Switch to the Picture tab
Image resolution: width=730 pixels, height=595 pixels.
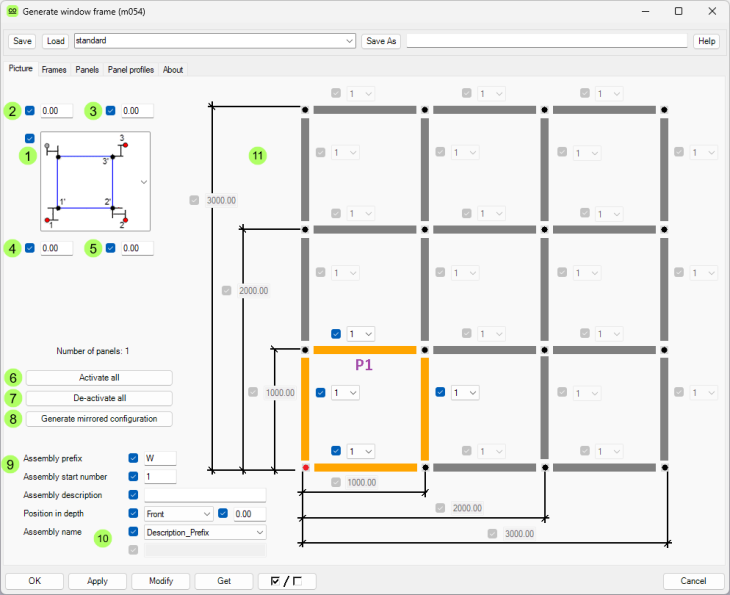pyautogui.click(x=20, y=68)
